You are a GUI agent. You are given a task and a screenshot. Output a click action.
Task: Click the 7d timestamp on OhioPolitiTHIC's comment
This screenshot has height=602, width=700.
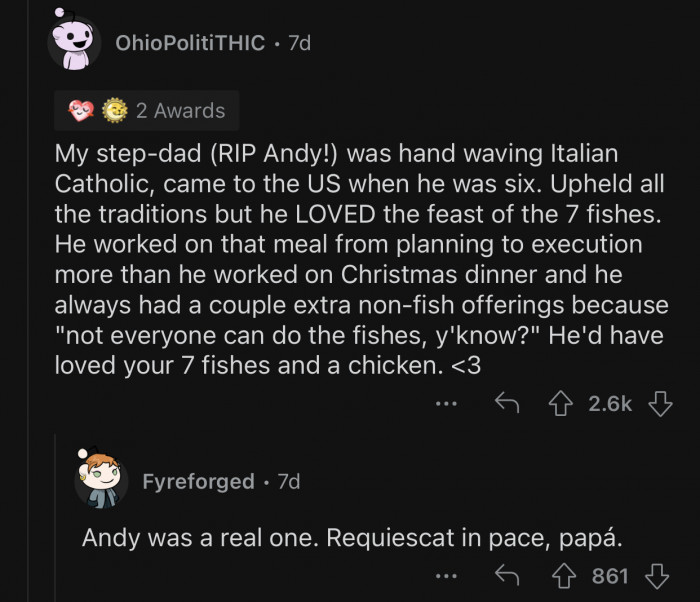(x=299, y=43)
